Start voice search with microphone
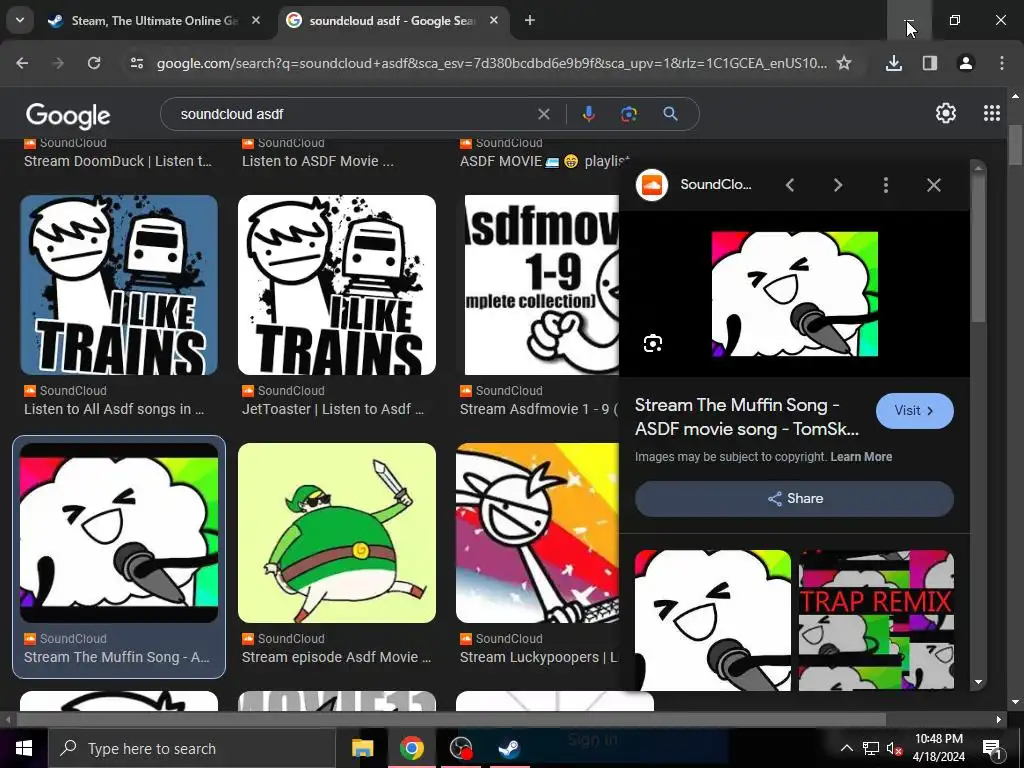1024x768 pixels. tap(588, 114)
